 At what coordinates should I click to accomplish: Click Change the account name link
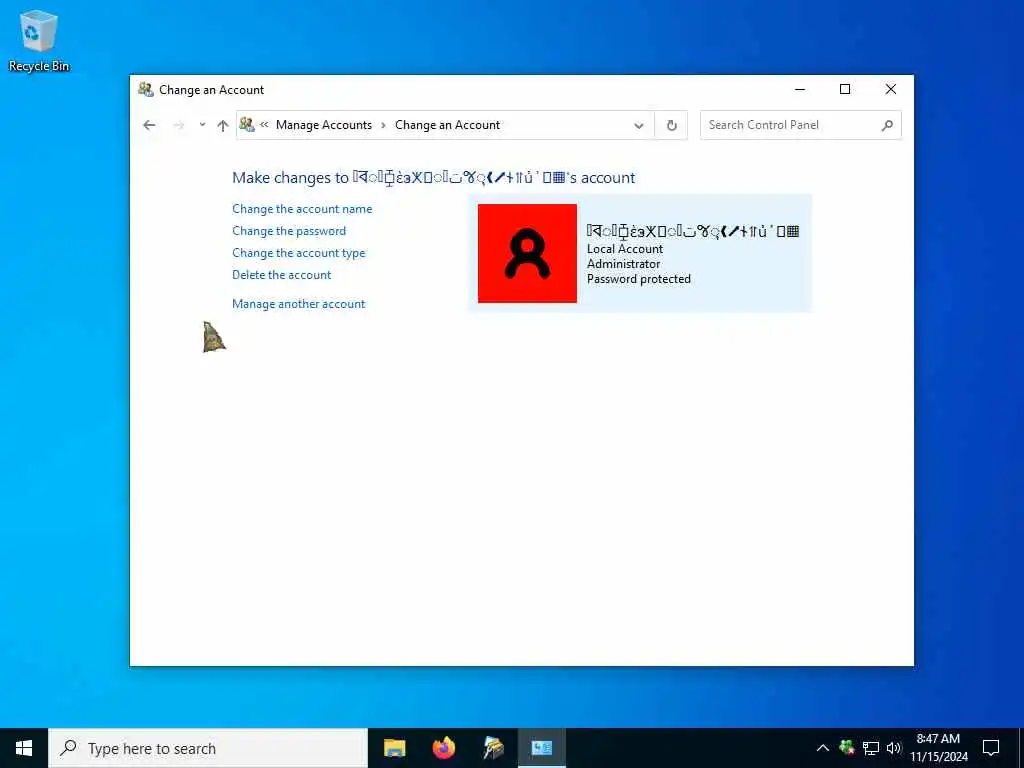(302, 209)
